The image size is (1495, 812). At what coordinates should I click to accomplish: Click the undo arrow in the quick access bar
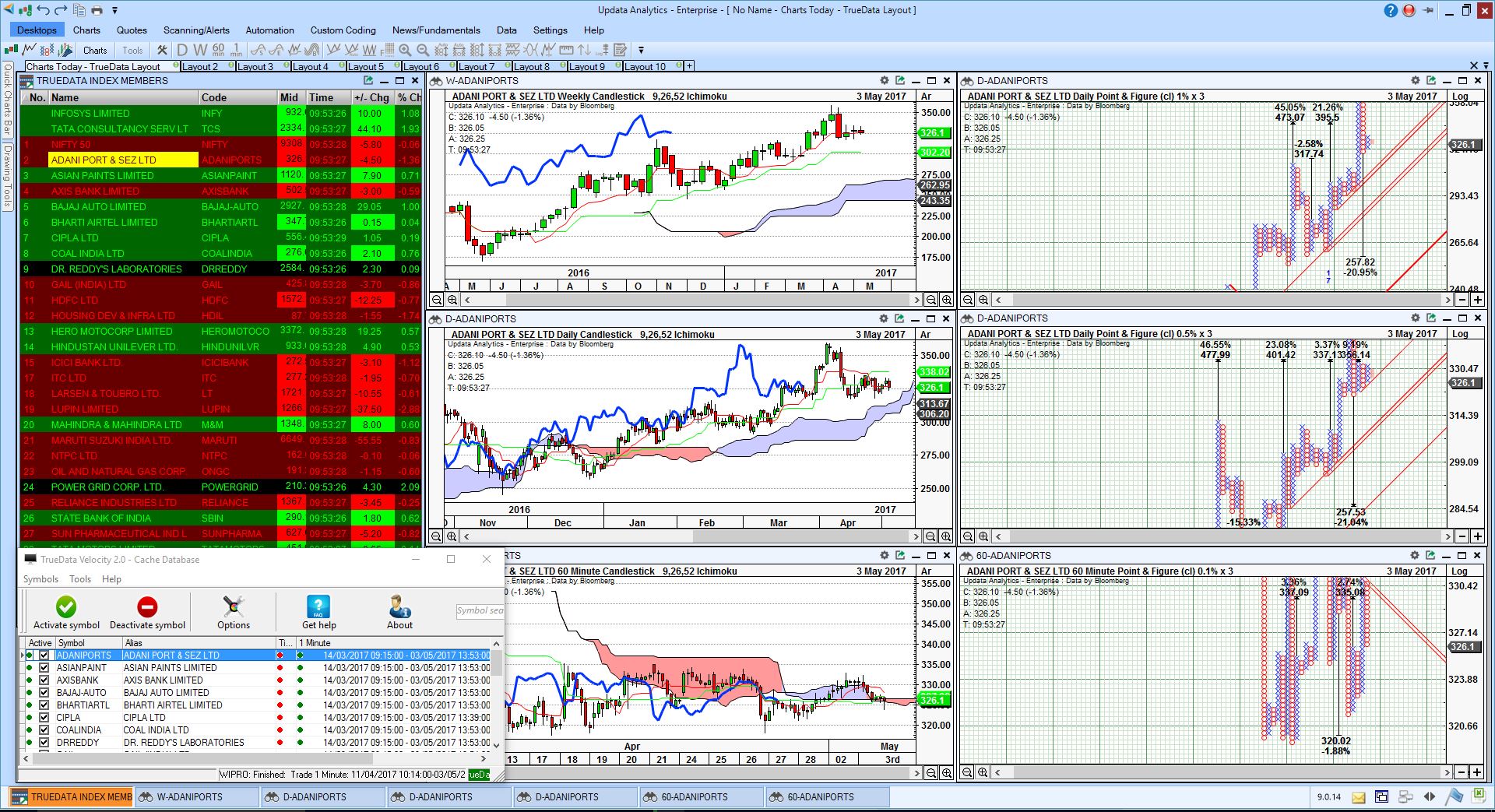[44, 10]
